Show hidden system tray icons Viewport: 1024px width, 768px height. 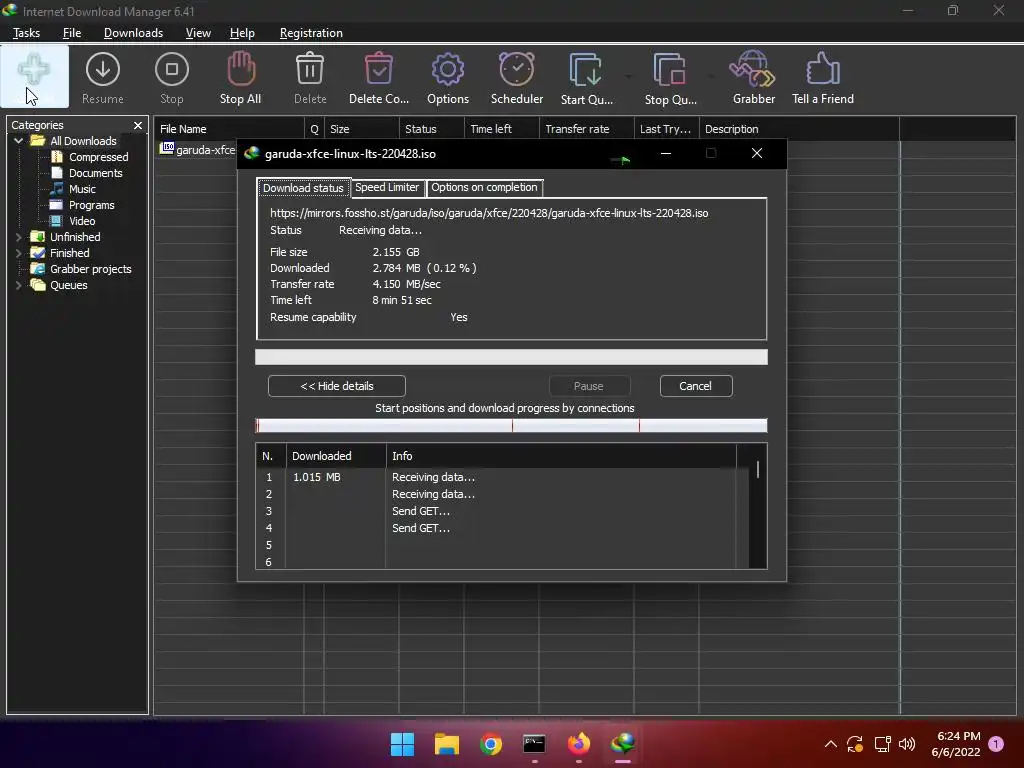pos(831,744)
